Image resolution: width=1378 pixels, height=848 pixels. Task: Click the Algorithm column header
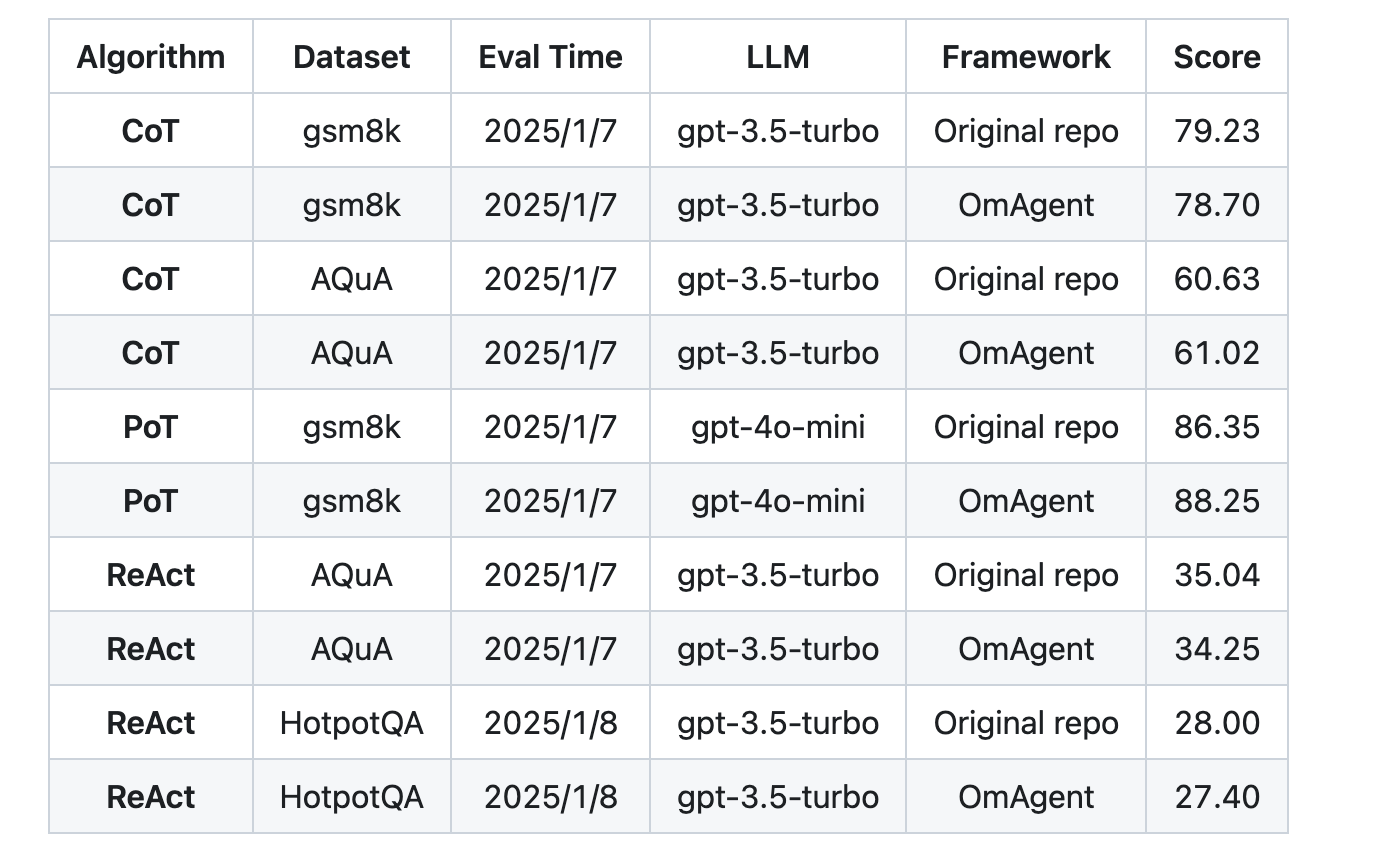pos(151,57)
